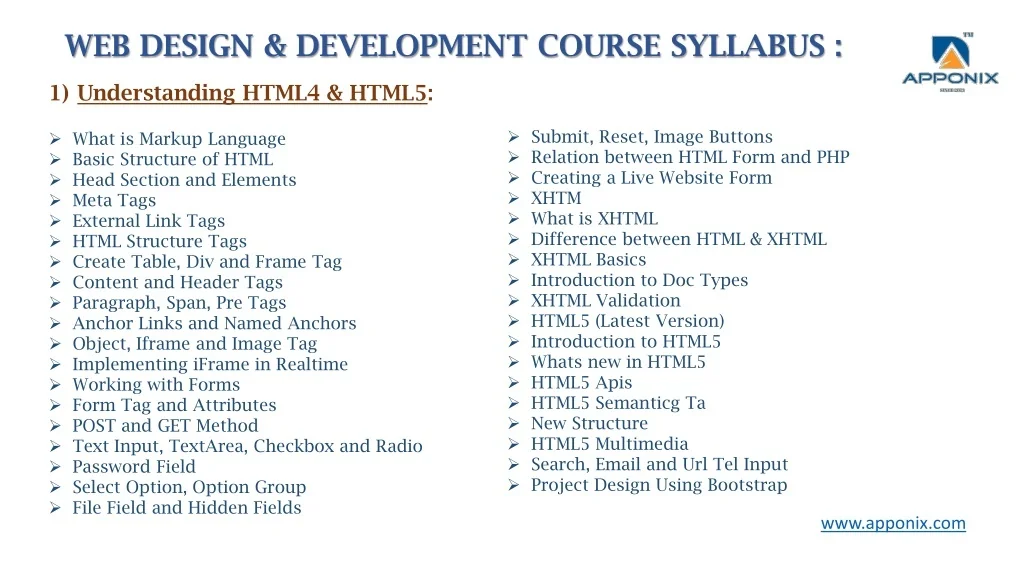Click Search, Email and Url Tel Input
The width and height of the screenshot is (1024, 576).
click(659, 464)
